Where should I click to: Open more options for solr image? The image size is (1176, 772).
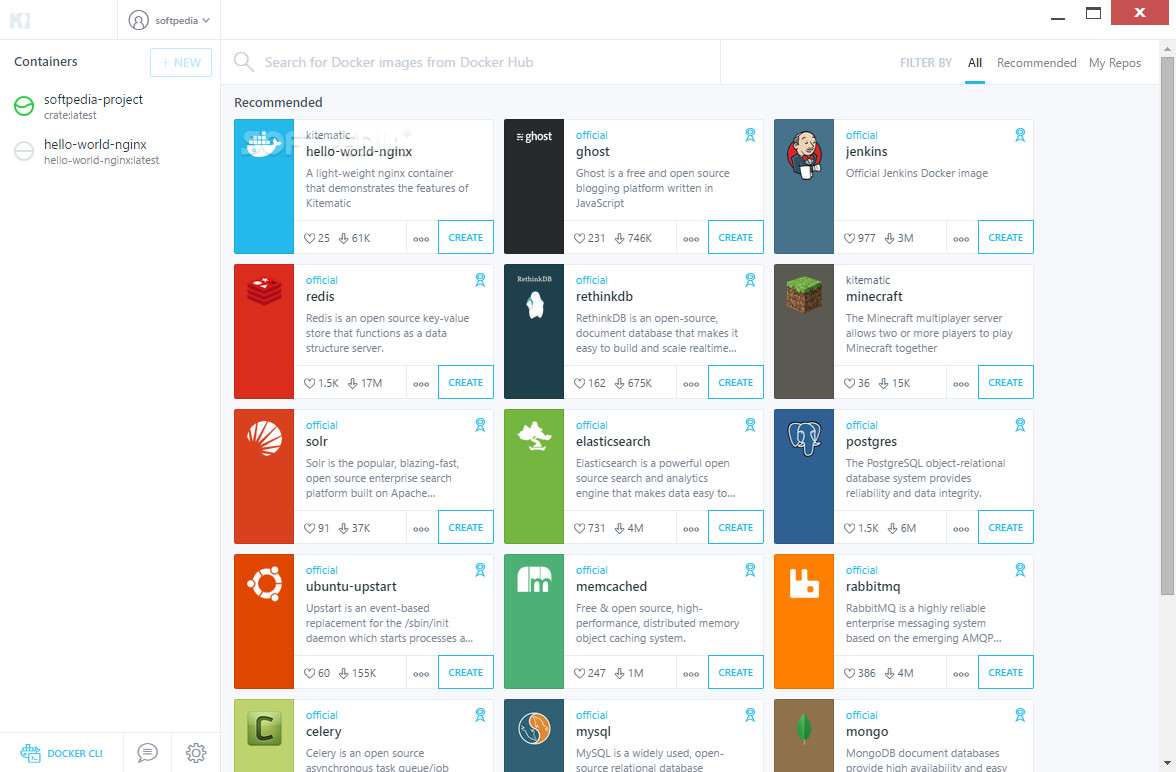[422, 528]
